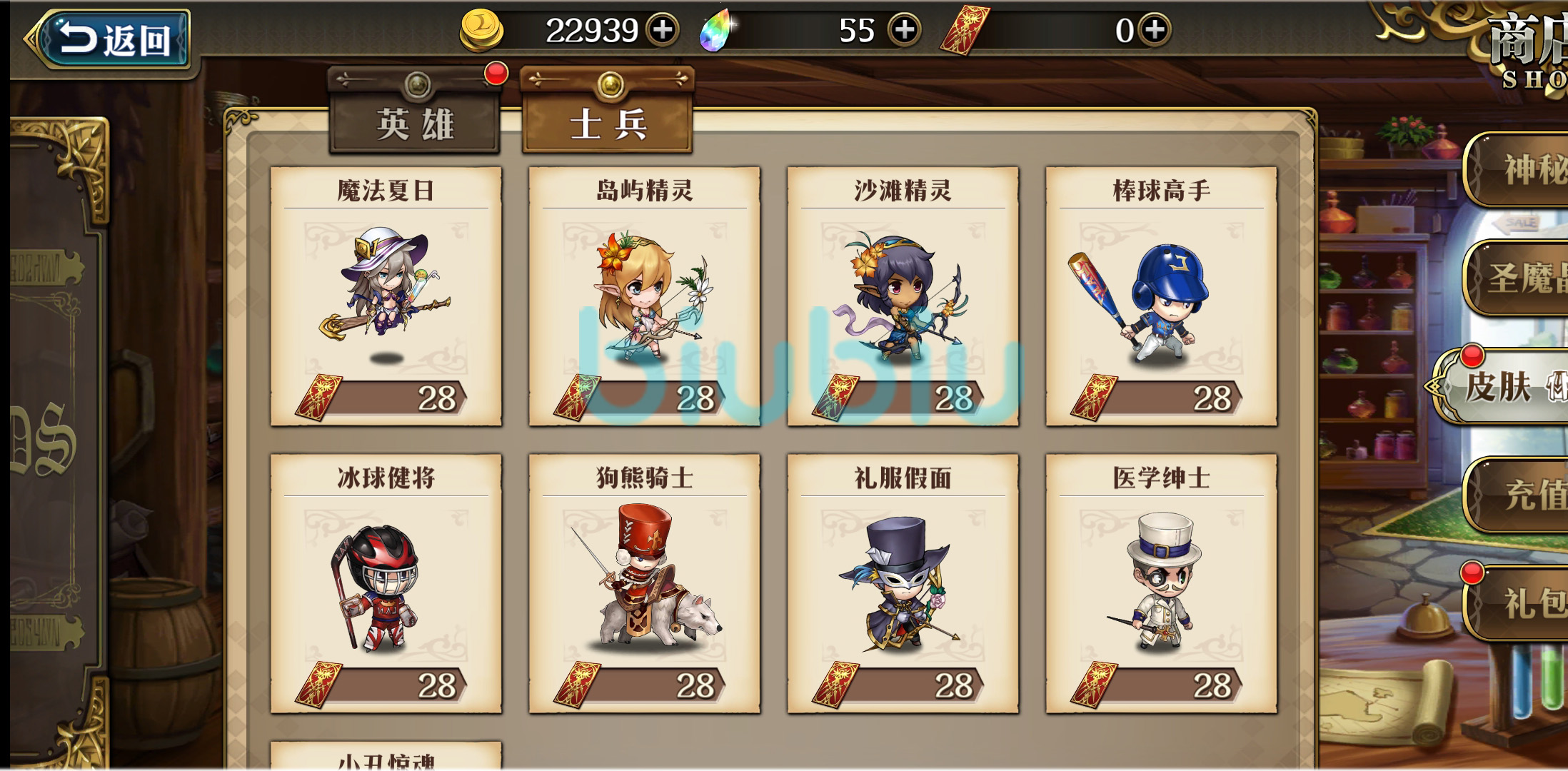
Task: Pick the 冰球健将 skin card
Action: point(386,583)
